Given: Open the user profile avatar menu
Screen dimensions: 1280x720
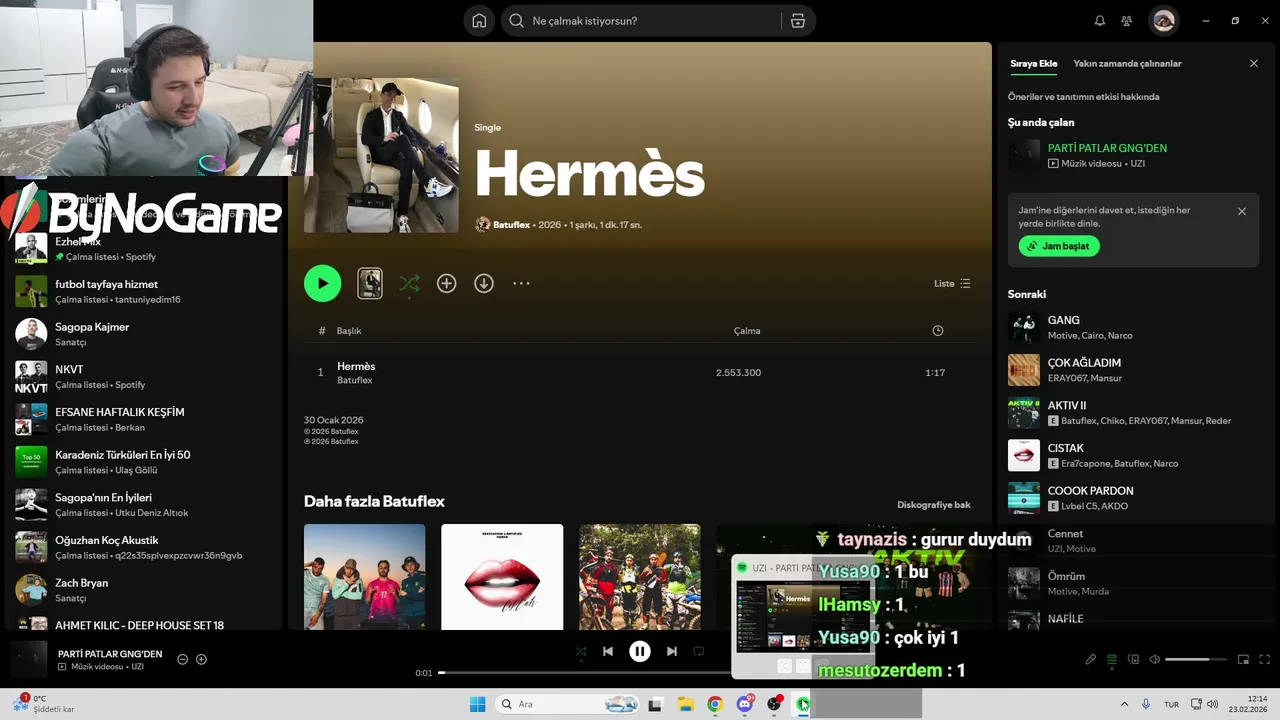Looking at the screenshot, I should coord(1163,20).
